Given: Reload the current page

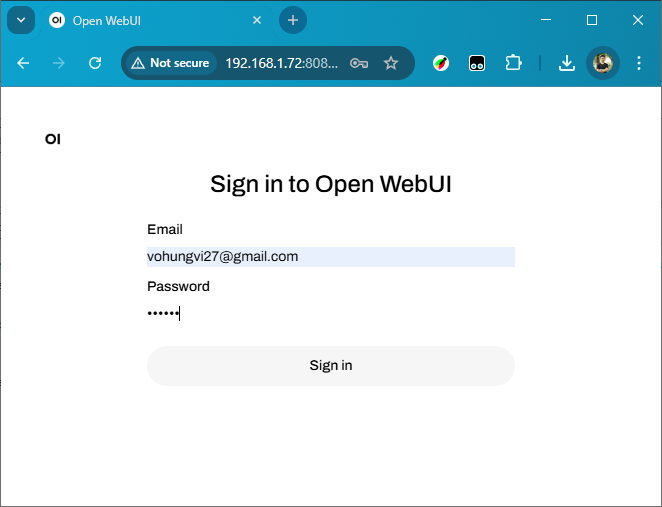Looking at the screenshot, I should coord(95,63).
